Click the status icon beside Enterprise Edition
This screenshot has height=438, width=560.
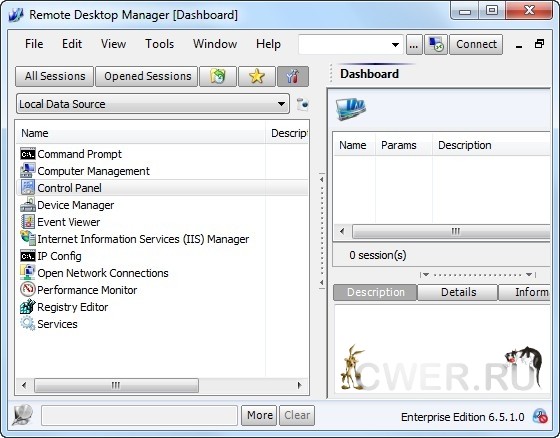540,417
